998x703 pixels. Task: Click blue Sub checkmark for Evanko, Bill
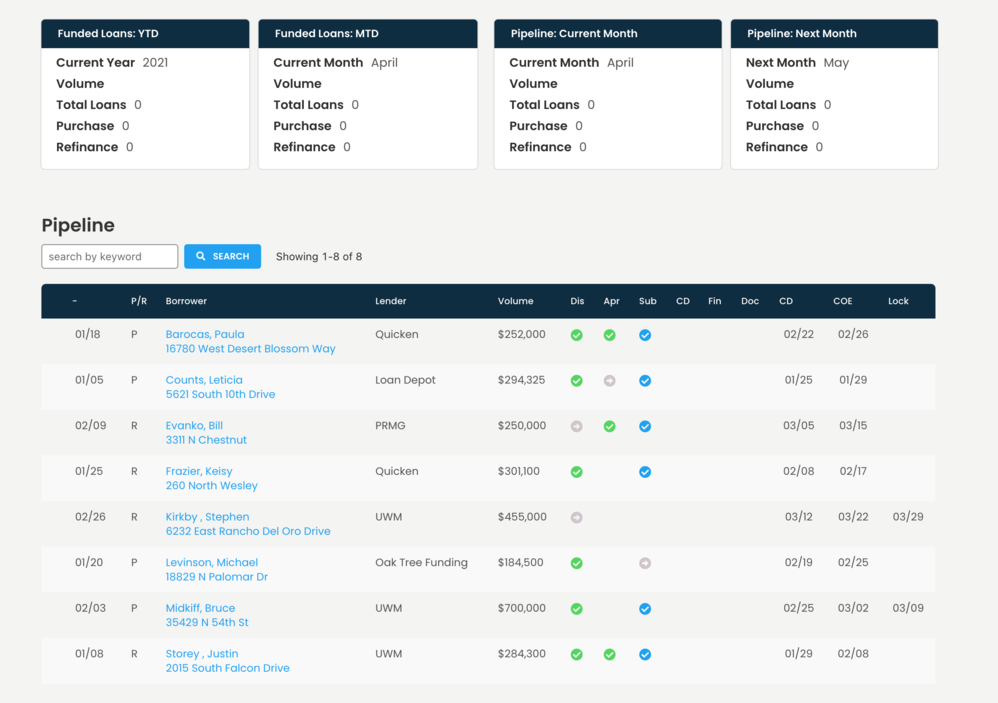tap(645, 426)
